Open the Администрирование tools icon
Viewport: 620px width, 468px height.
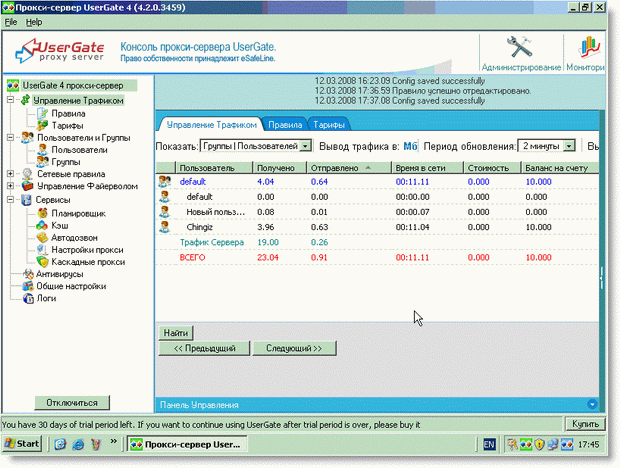[520, 47]
